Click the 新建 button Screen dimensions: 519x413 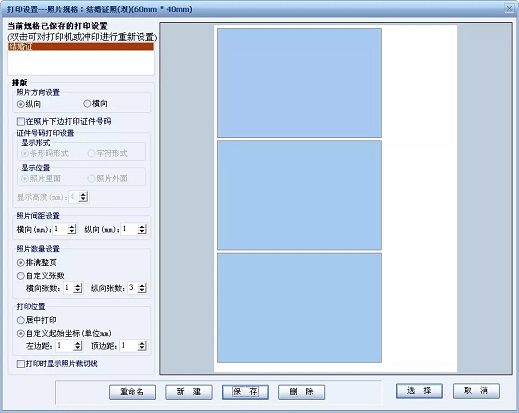point(189,392)
